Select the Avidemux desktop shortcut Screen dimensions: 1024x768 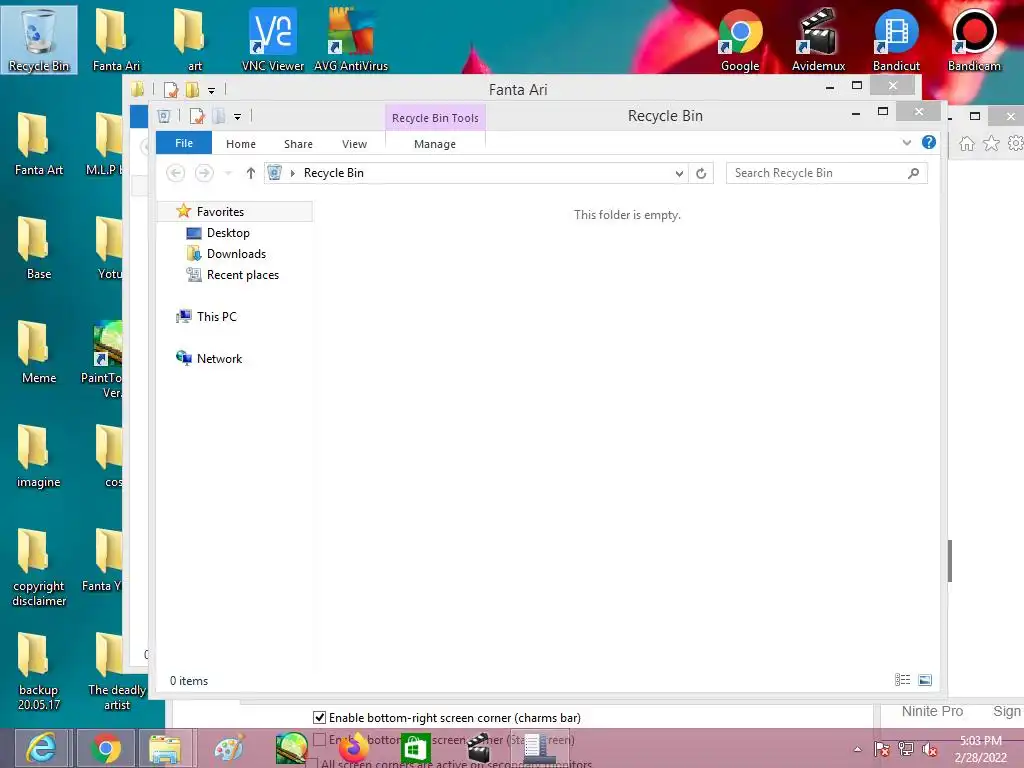coord(818,39)
